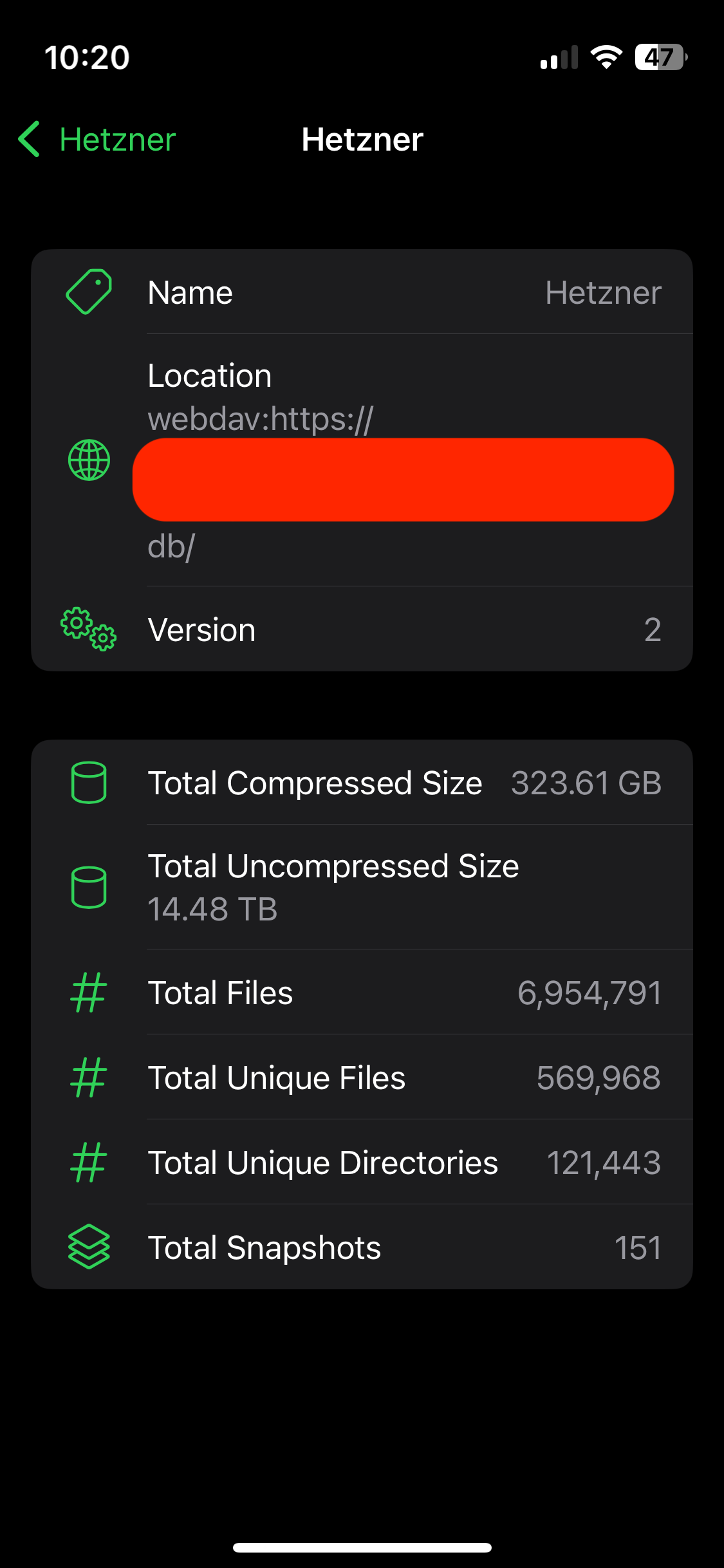Tap the Total Uncompressed Size cylinder icon
Image resolution: width=724 pixels, height=1568 pixels.
pyautogui.click(x=89, y=887)
